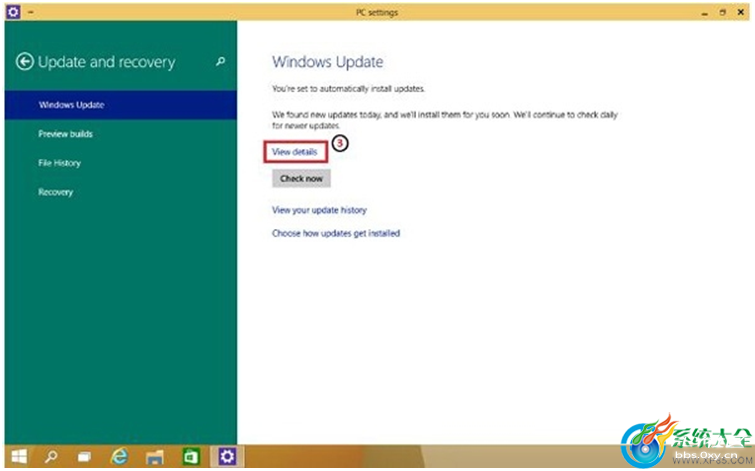This screenshot has height=471, width=755.
Task: Click the "We found new updates today" message
Action: 444,120
